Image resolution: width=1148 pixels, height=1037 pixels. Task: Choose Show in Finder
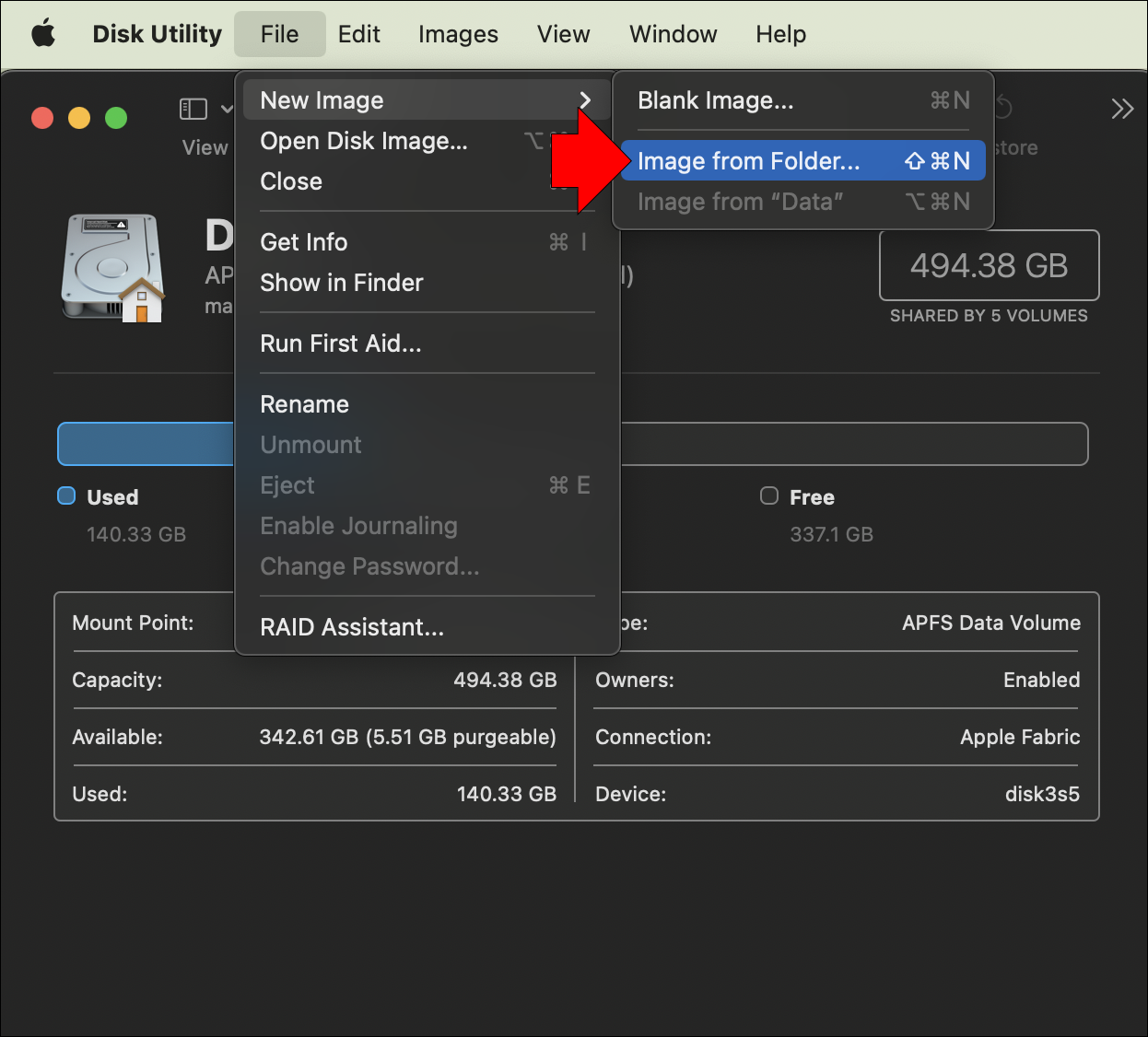pos(342,283)
